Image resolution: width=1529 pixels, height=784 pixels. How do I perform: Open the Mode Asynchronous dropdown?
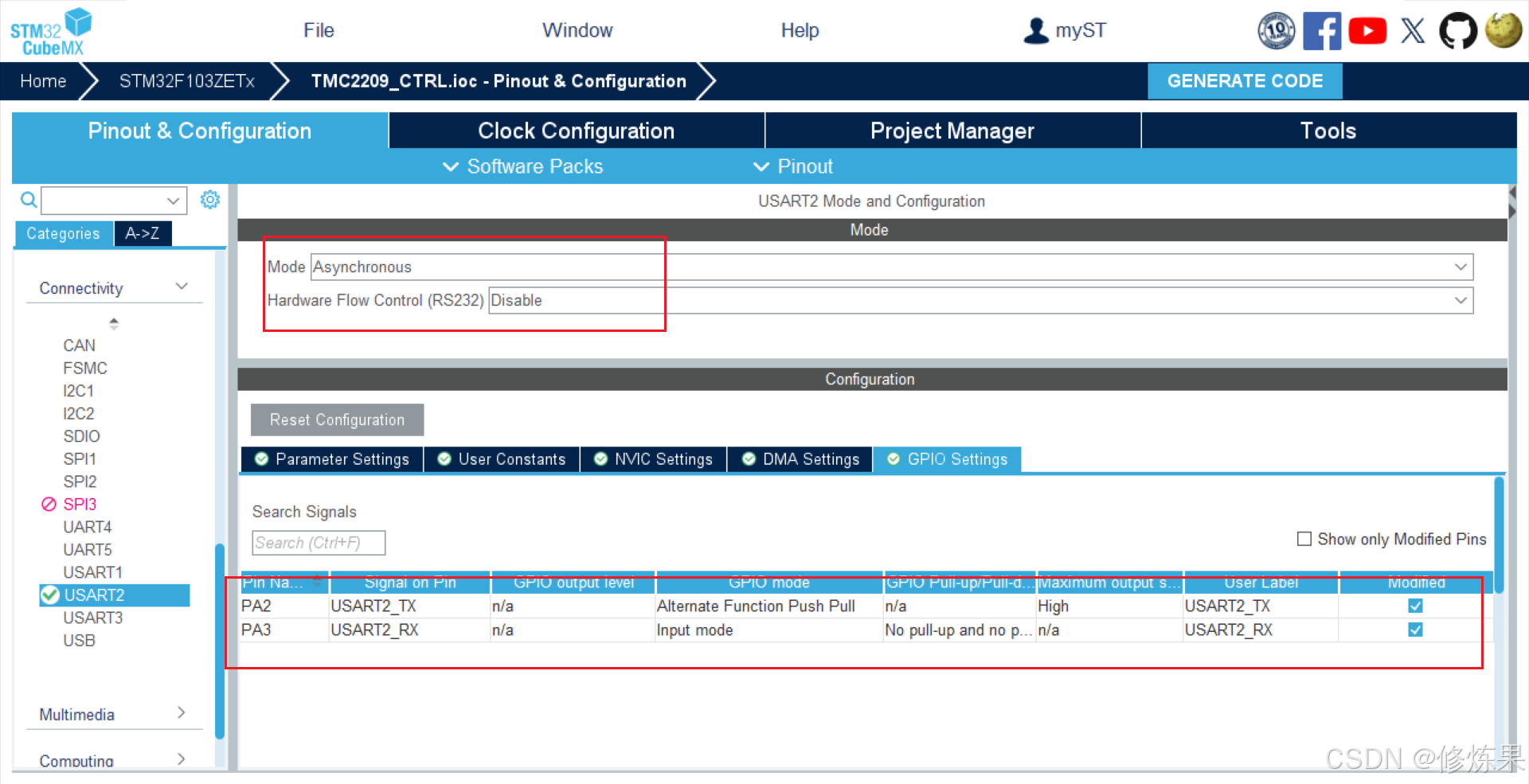[892, 267]
